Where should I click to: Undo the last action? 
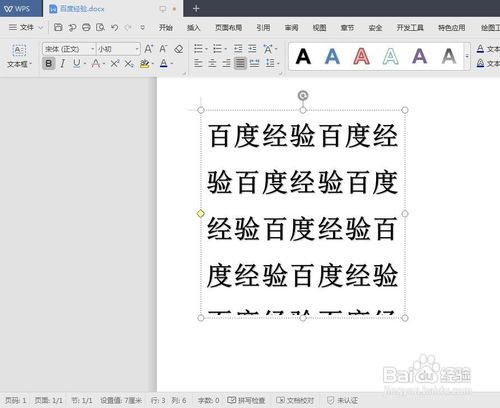pos(114,27)
